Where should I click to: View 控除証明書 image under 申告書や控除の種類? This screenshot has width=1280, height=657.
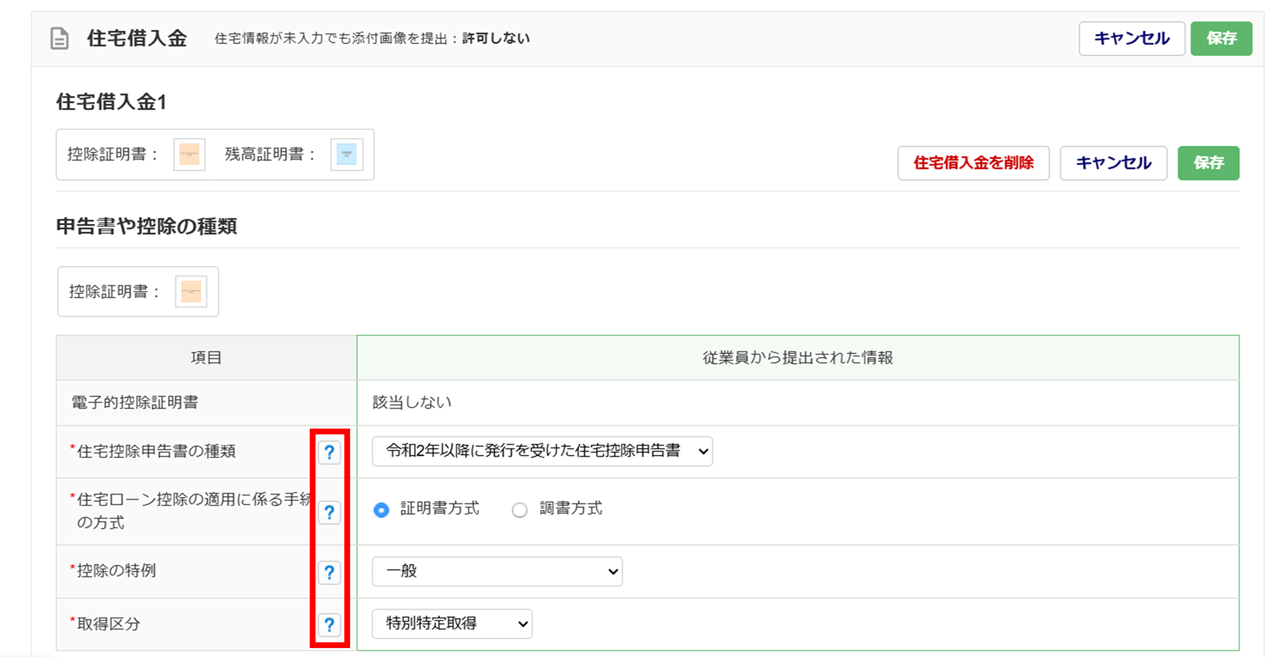[x=190, y=292]
